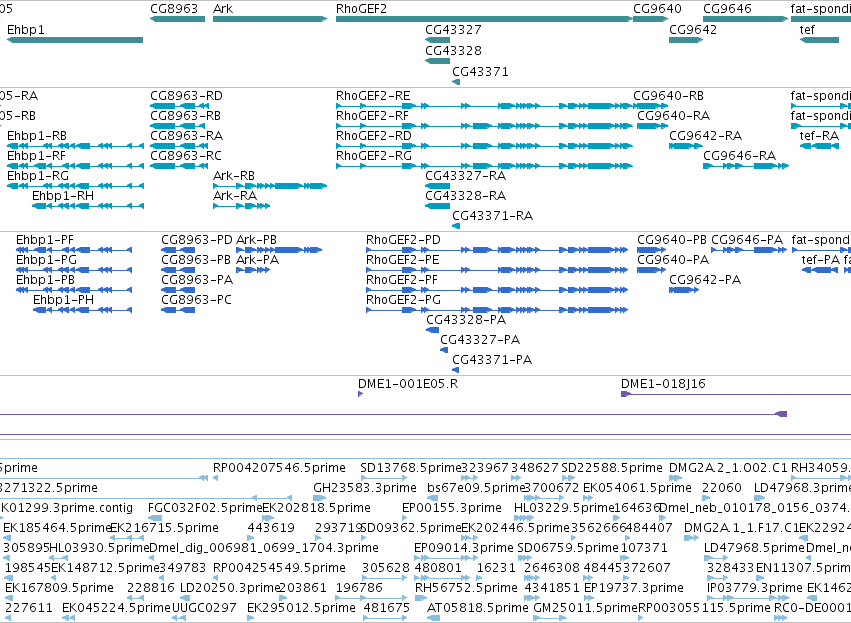
Task: Select the Ark-PA protein feature
Action: coord(253,270)
